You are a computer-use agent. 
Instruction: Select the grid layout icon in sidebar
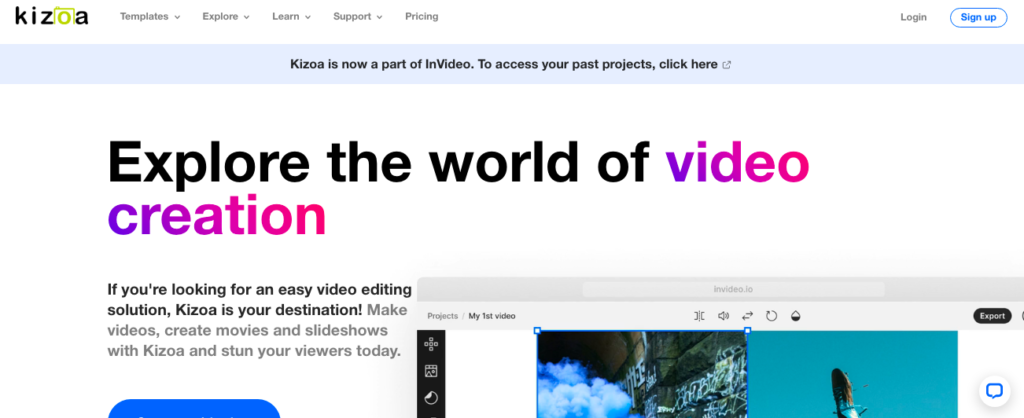[x=431, y=344]
